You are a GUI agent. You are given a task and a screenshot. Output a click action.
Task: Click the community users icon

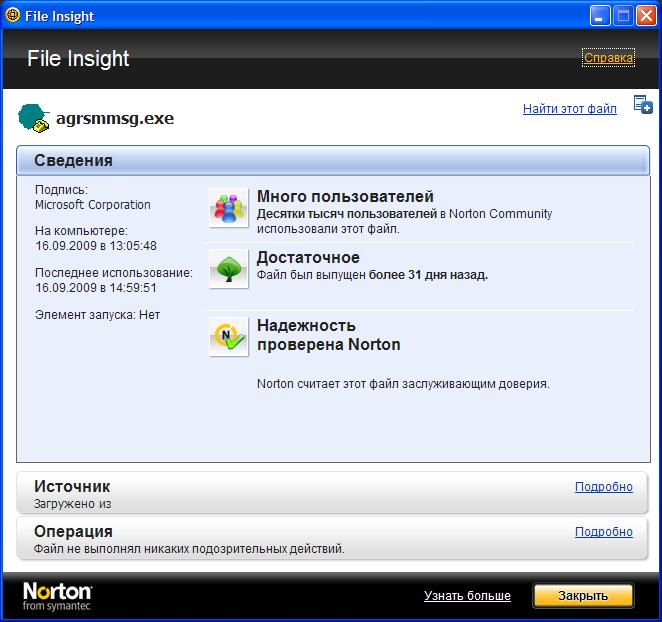click(x=228, y=208)
